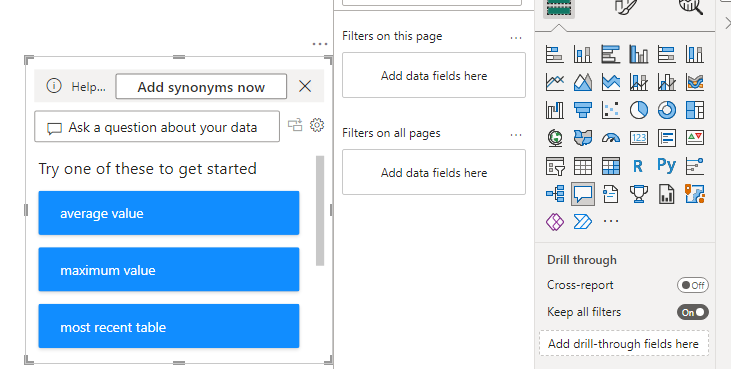The height and width of the screenshot is (369, 731).
Task: Insert the Gauge visual
Action: 611,138
